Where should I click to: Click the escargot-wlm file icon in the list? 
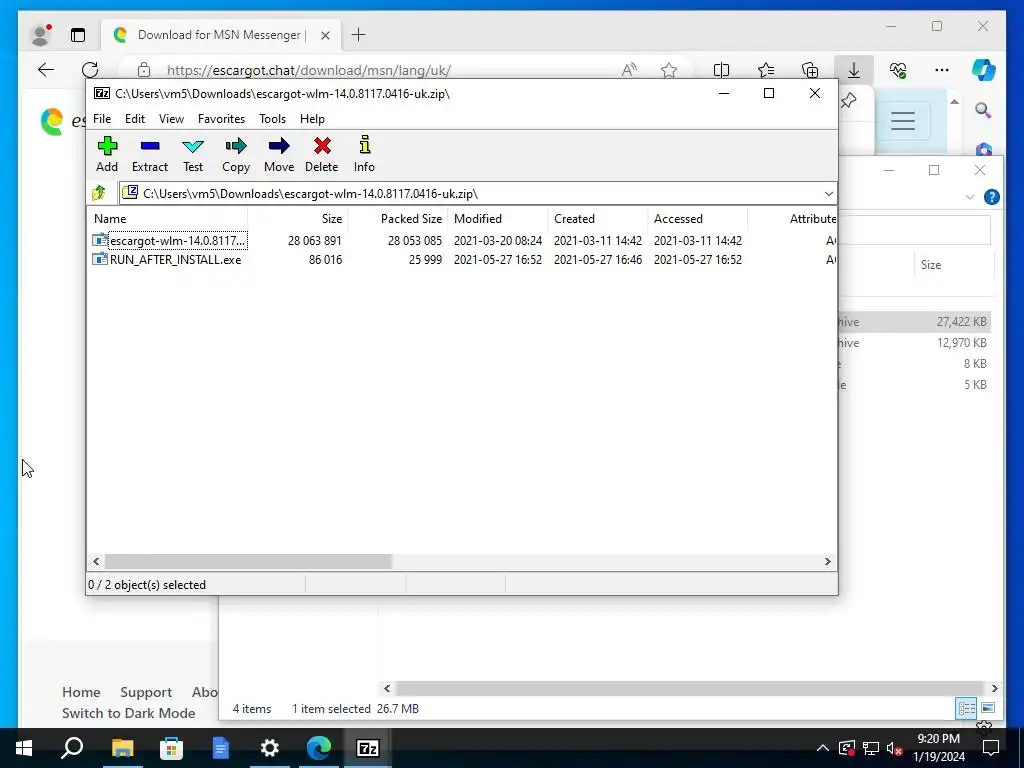[99, 240]
